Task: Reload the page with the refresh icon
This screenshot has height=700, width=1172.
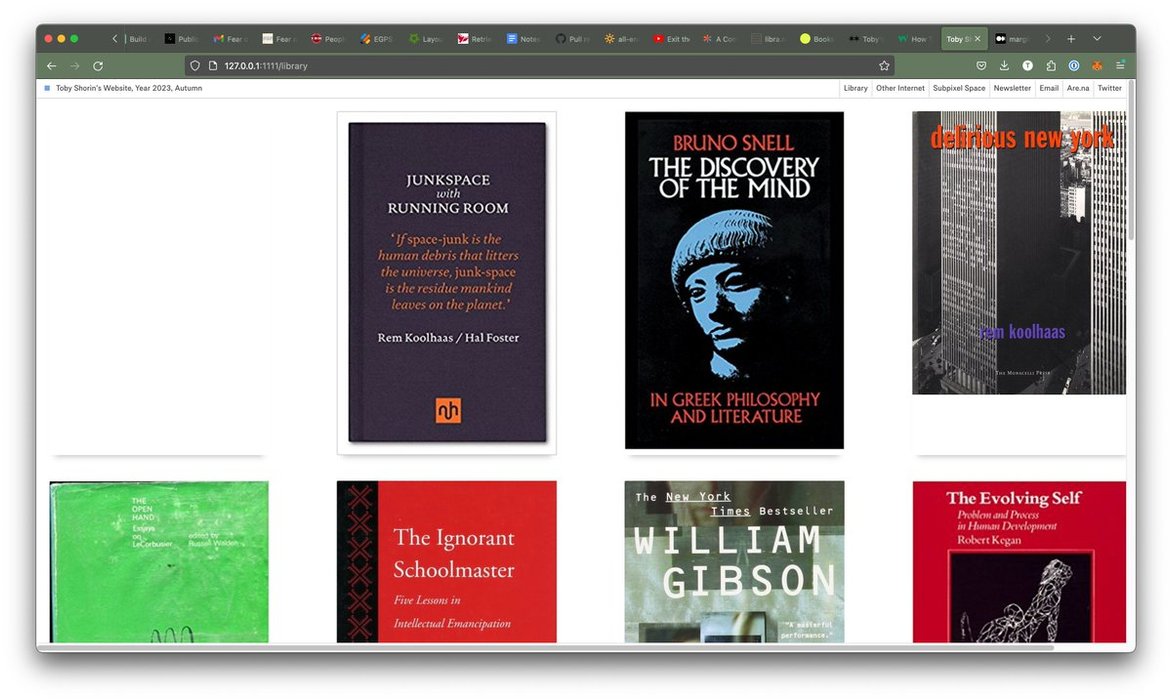Action: pos(98,66)
